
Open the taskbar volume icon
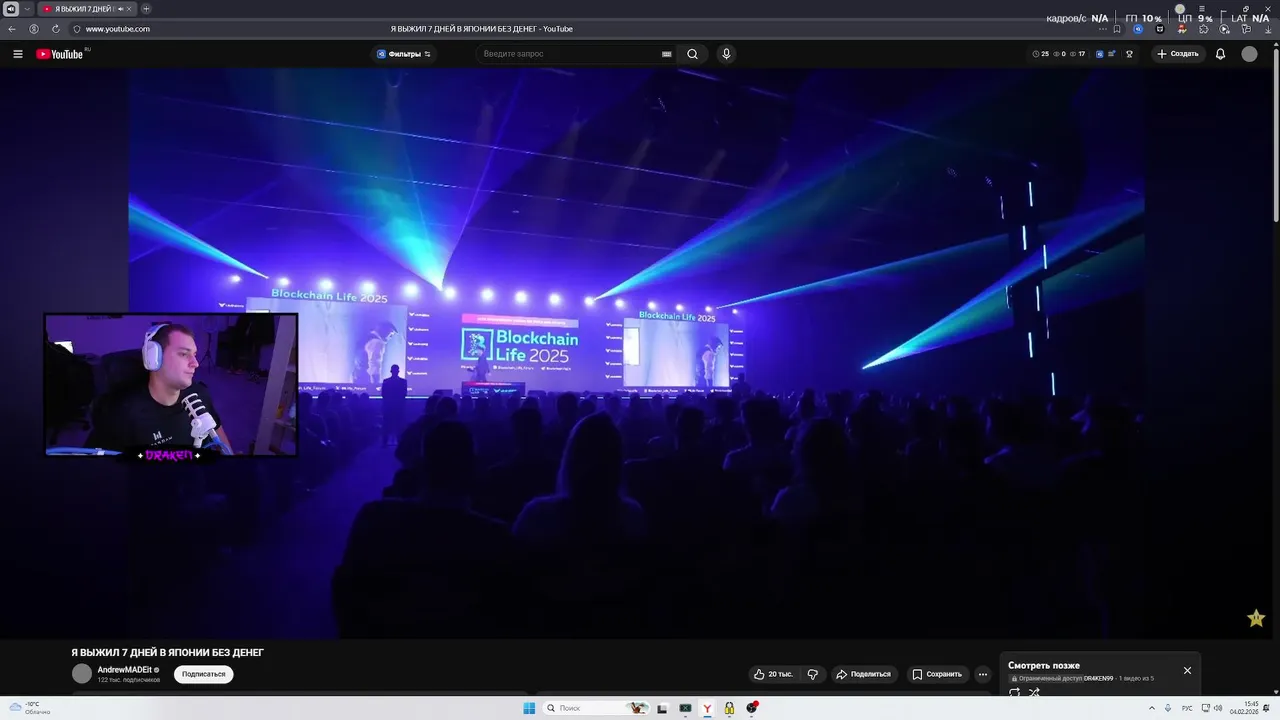point(1218,708)
